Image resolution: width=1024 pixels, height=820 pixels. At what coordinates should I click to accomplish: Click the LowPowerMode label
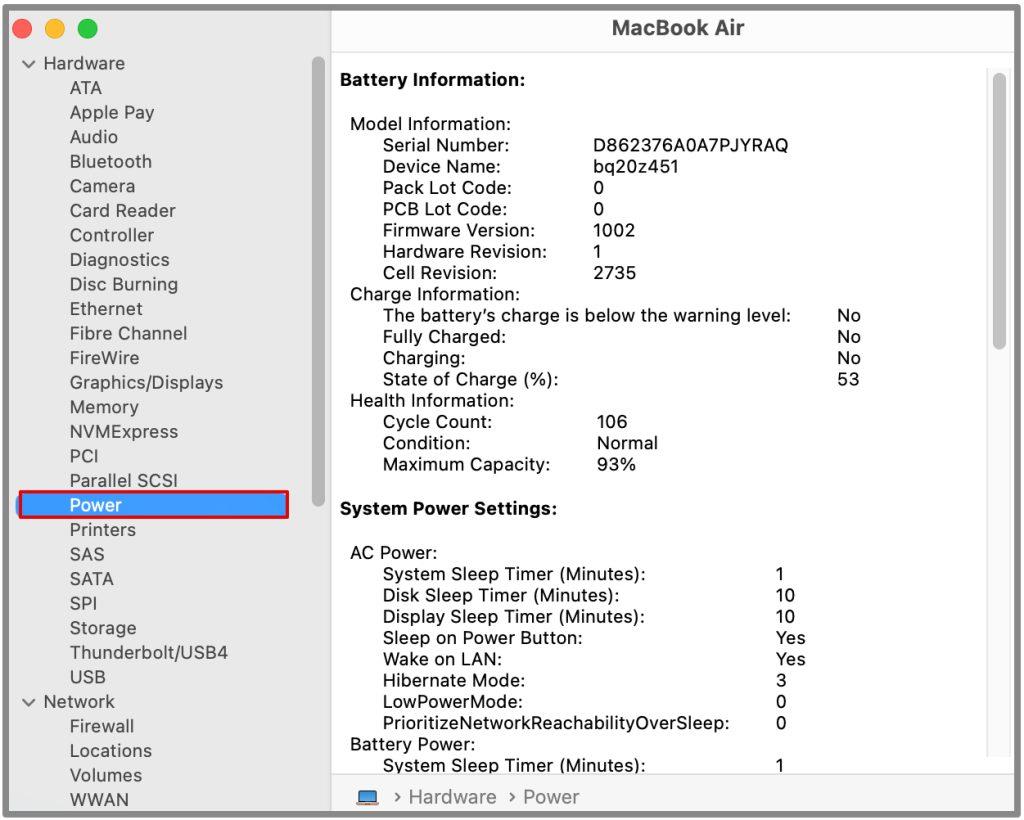(453, 702)
